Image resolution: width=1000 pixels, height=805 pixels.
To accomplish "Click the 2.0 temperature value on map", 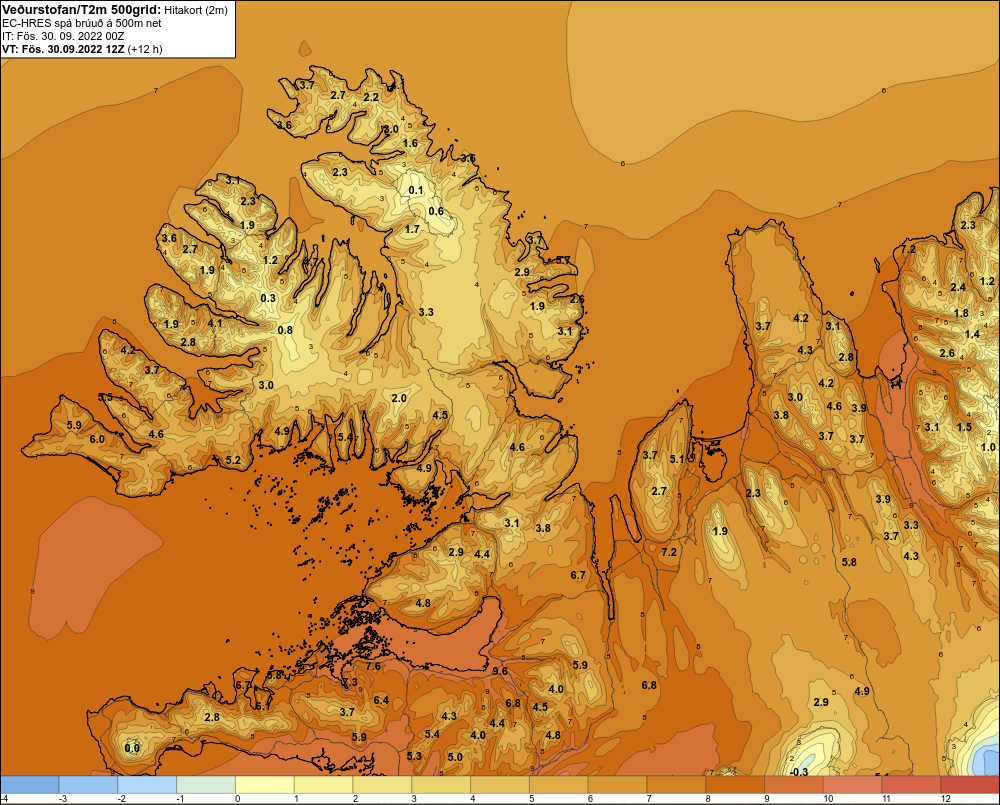I will click(x=399, y=398).
